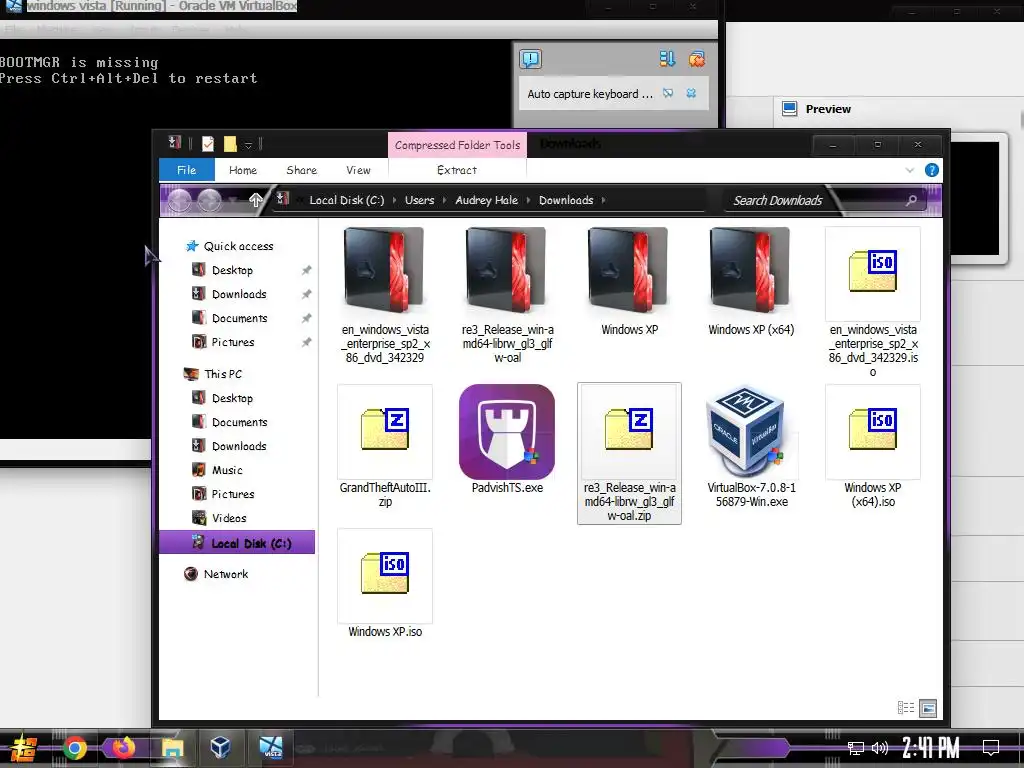Open the View ribbon tab
The width and height of the screenshot is (1024, 768).
(x=358, y=170)
